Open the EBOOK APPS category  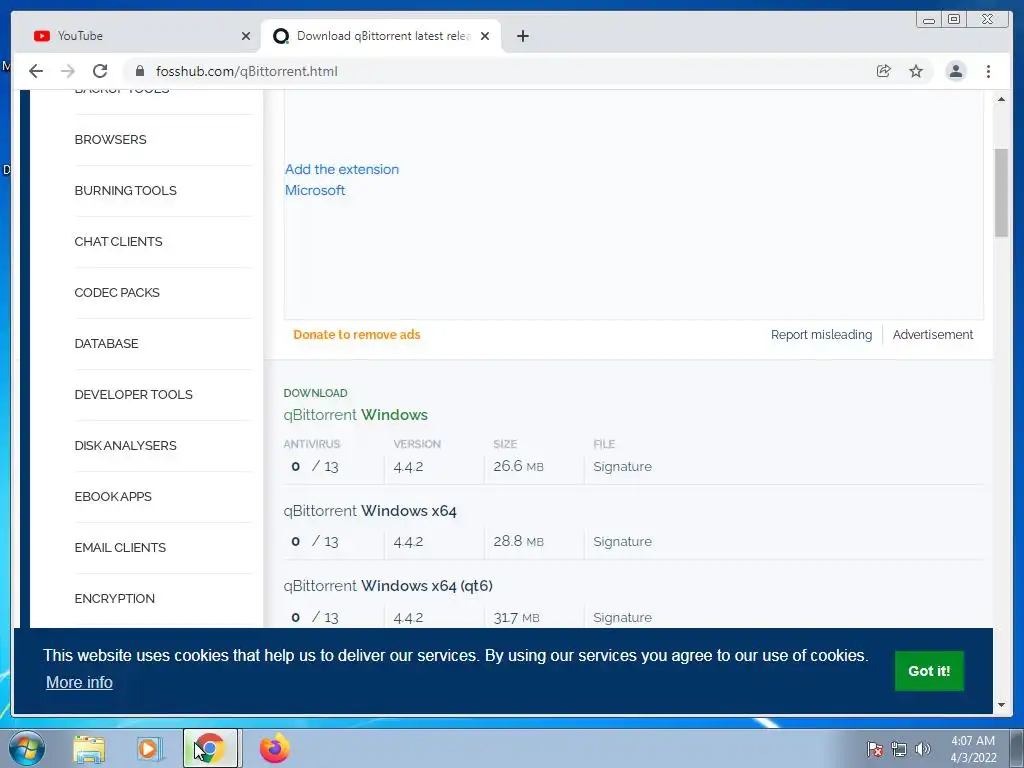coord(113,496)
